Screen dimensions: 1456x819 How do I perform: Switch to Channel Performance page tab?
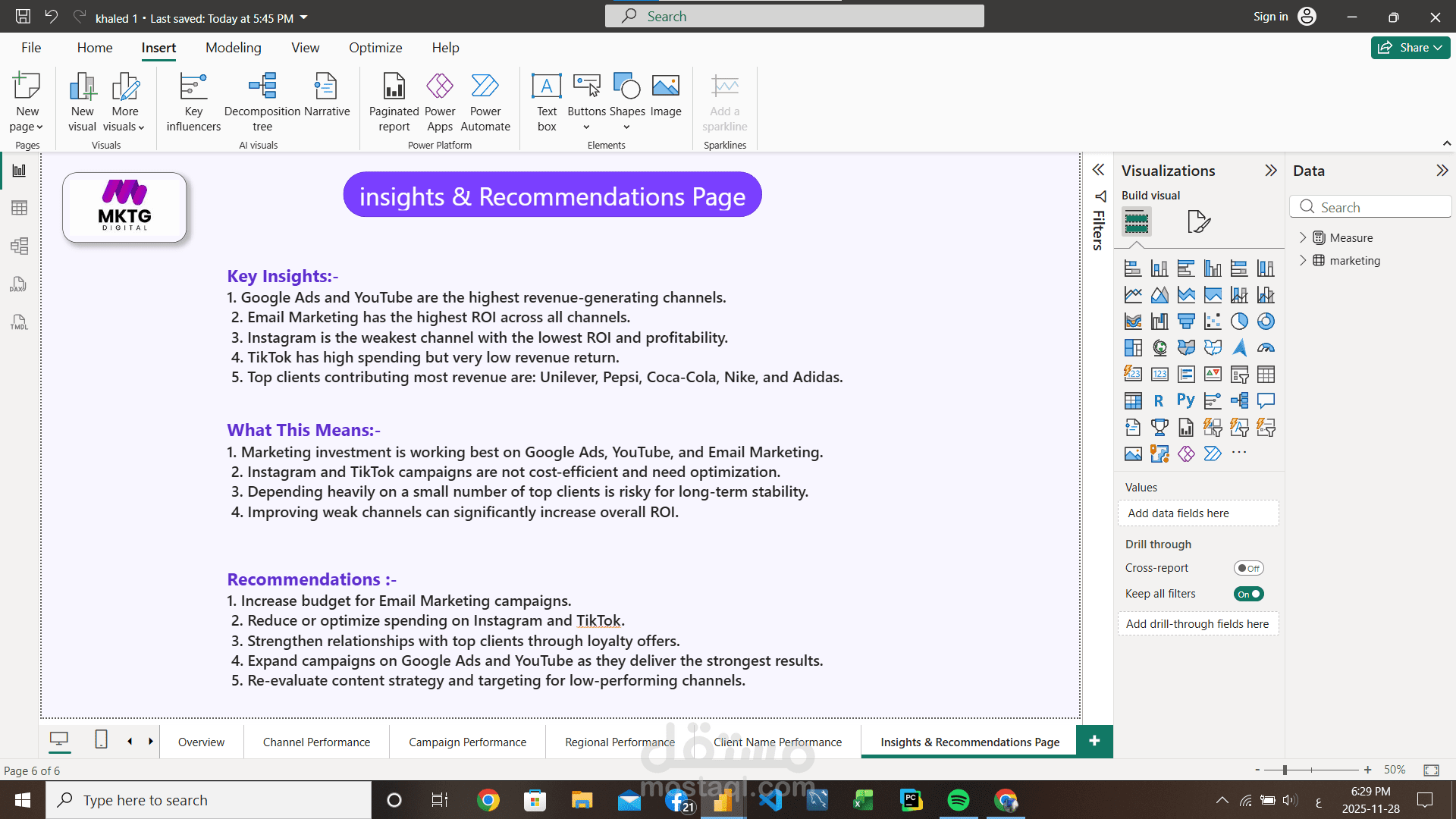(x=316, y=742)
